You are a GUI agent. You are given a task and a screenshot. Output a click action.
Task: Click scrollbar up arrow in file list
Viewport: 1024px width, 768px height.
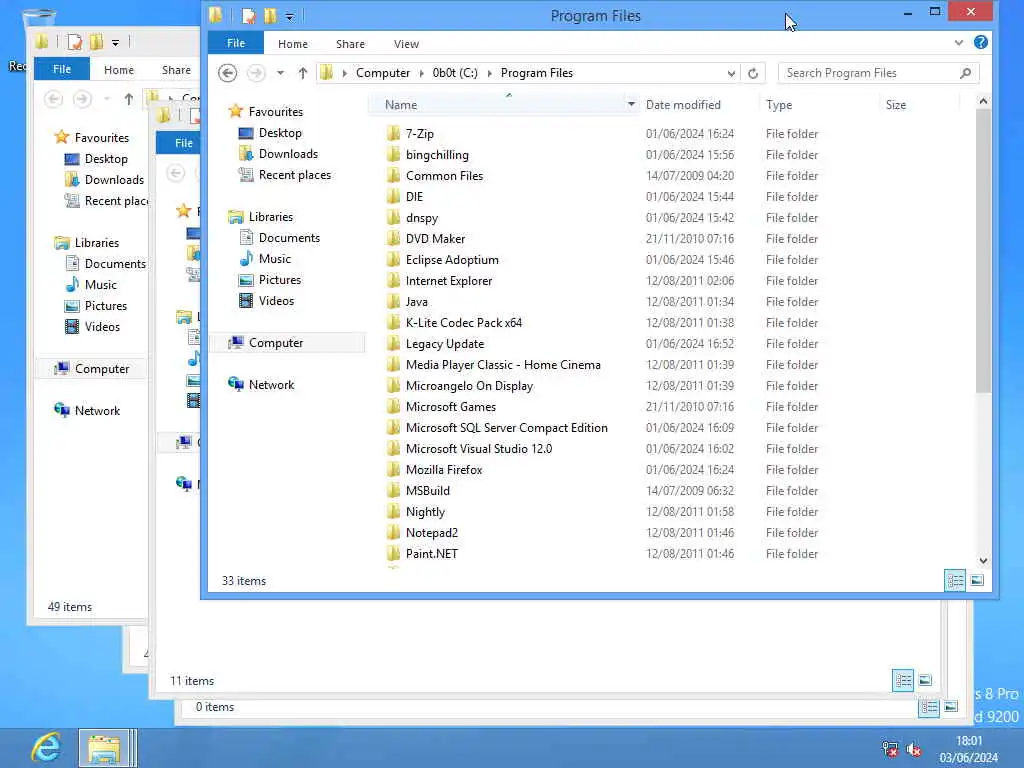983,101
